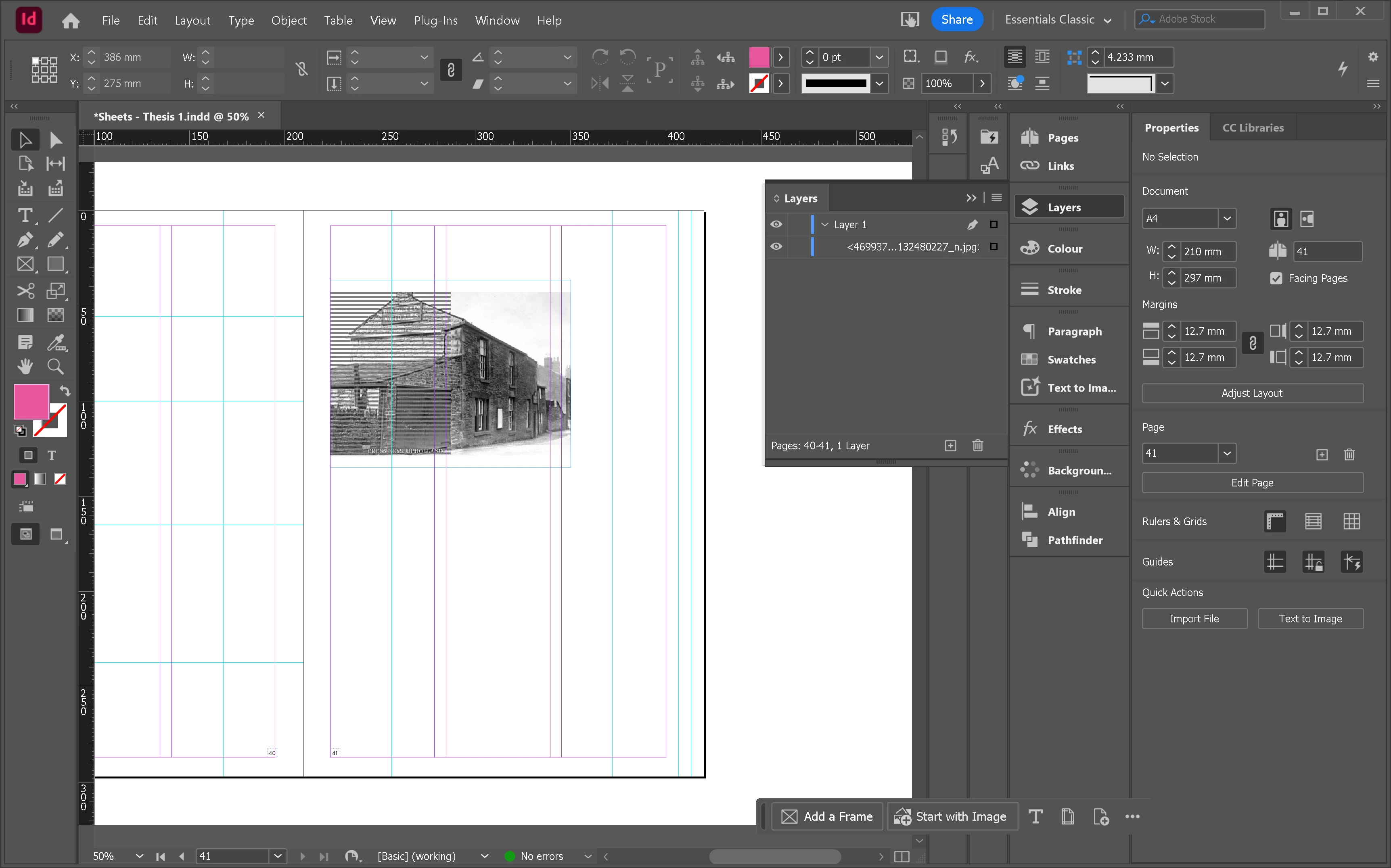
Task: Hide Layer 1 with eye icon
Action: click(776, 225)
